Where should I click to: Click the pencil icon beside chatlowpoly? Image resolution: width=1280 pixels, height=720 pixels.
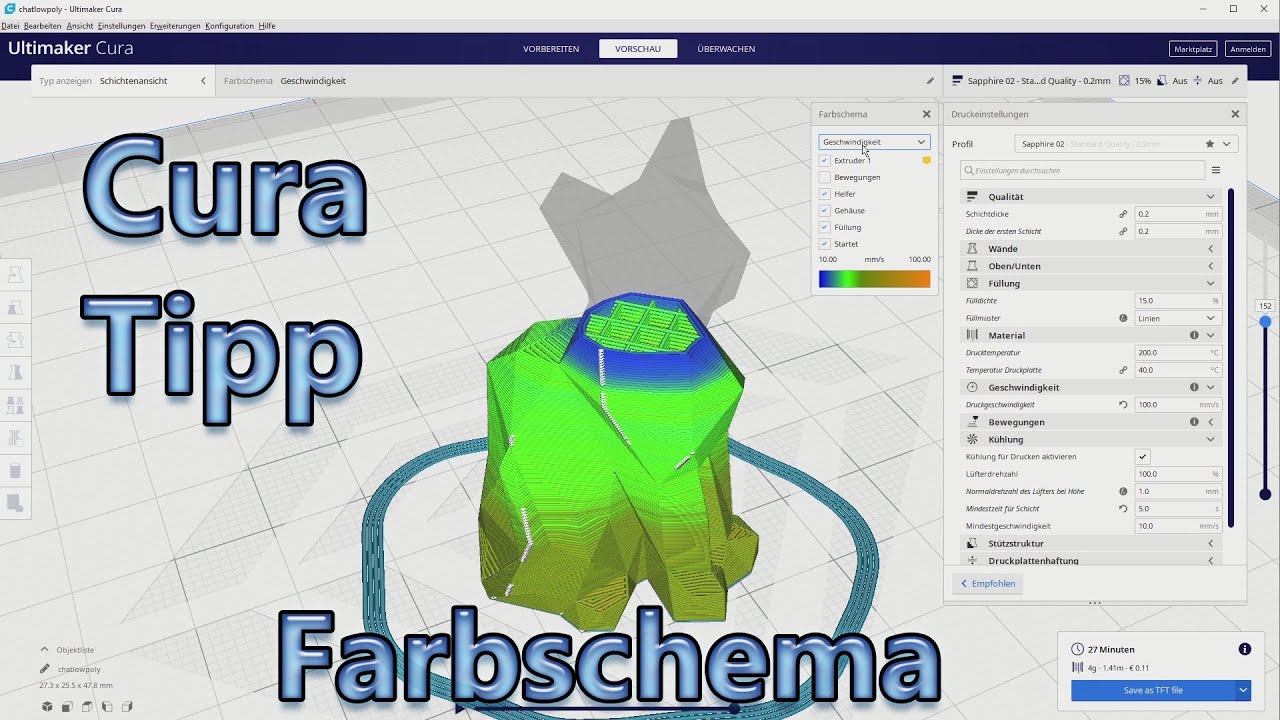pyautogui.click(x=45, y=669)
